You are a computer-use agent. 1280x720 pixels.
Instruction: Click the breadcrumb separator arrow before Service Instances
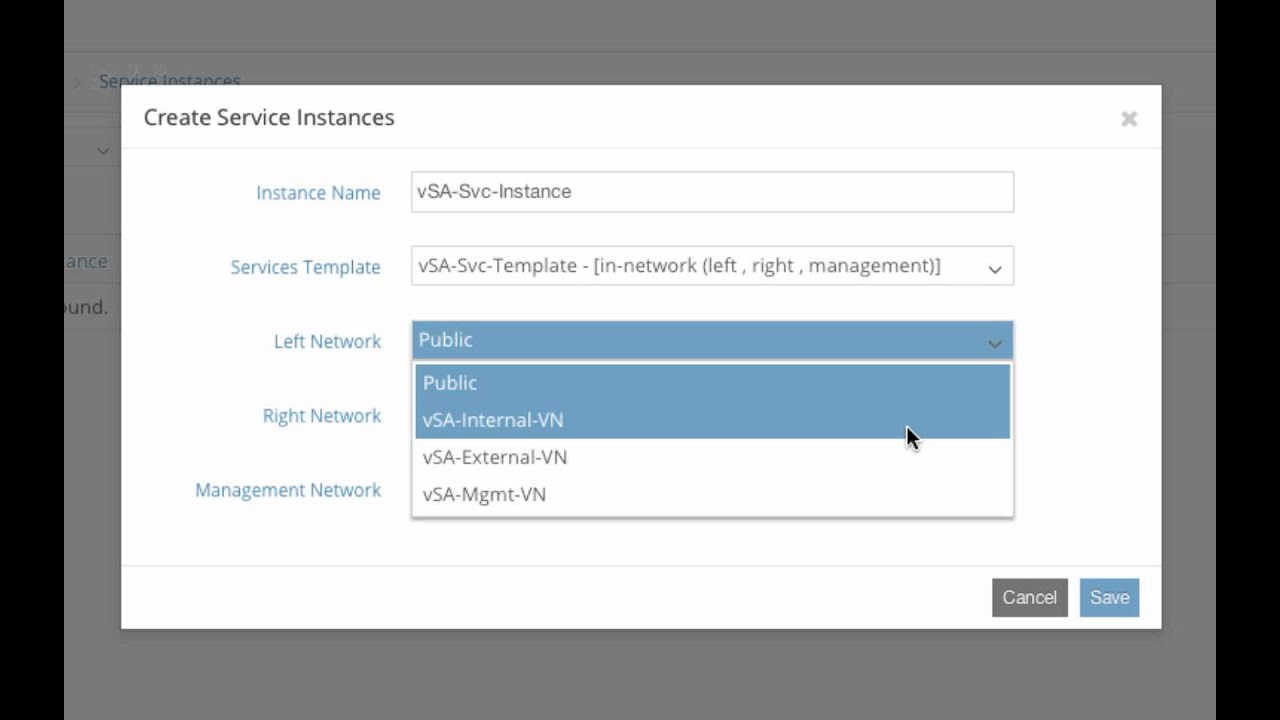(77, 82)
